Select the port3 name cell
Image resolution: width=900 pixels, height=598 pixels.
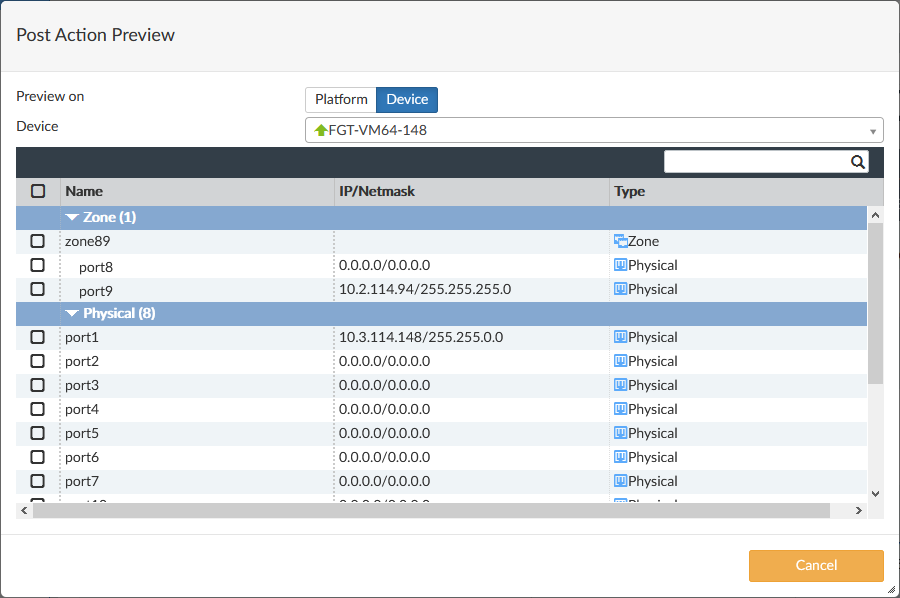[x=197, y=385]
